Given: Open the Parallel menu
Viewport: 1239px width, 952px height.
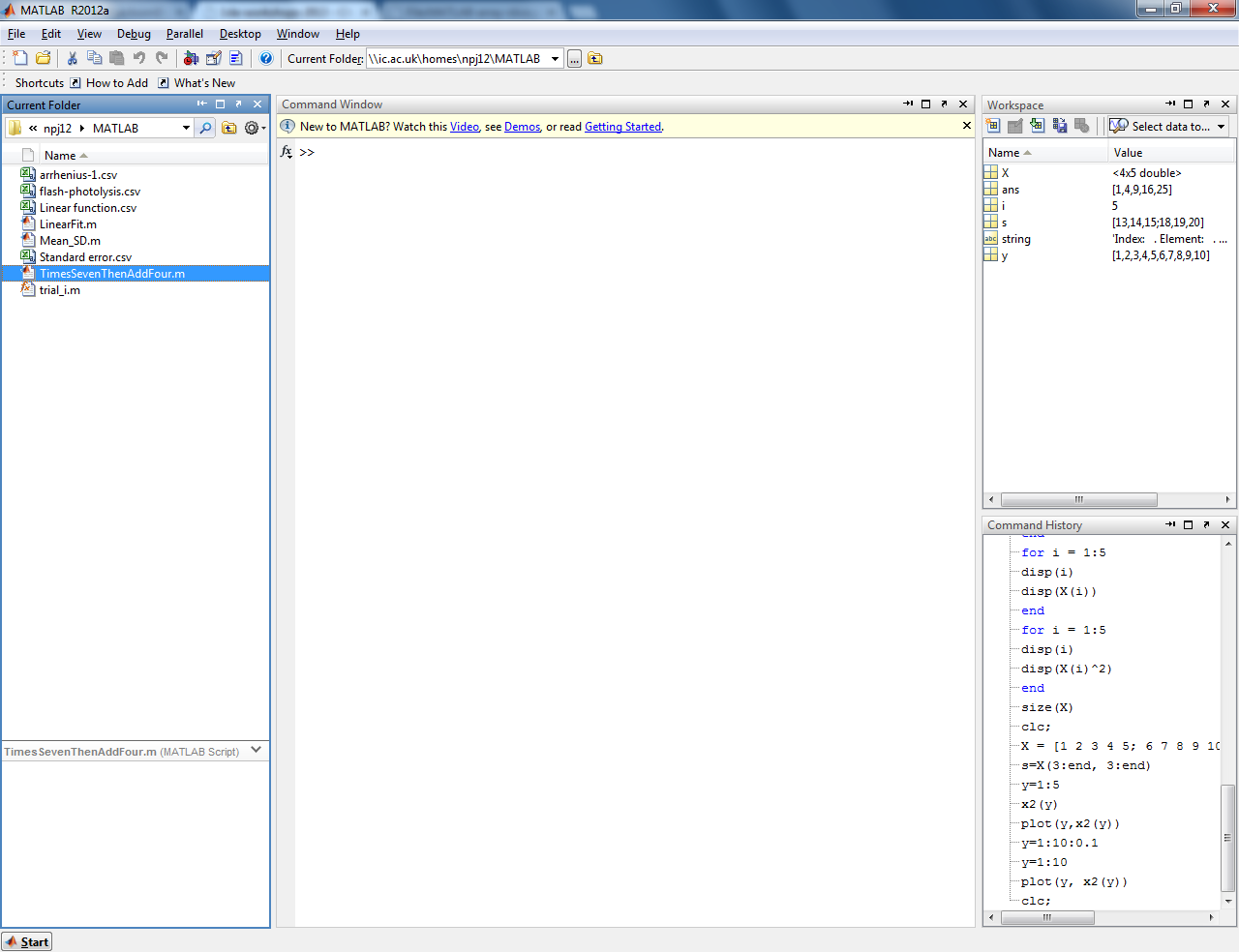Looking at the screenshot, I should click(184, 34).
